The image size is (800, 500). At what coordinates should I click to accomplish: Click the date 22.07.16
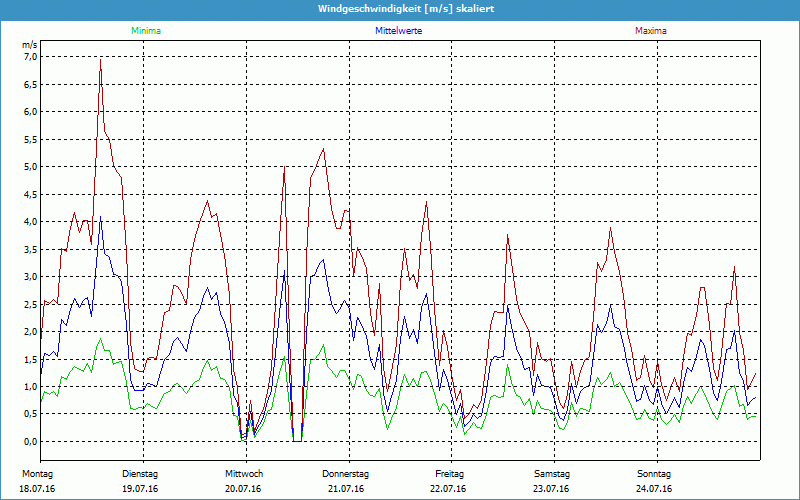pyautogui.click(x=448, y=489)
